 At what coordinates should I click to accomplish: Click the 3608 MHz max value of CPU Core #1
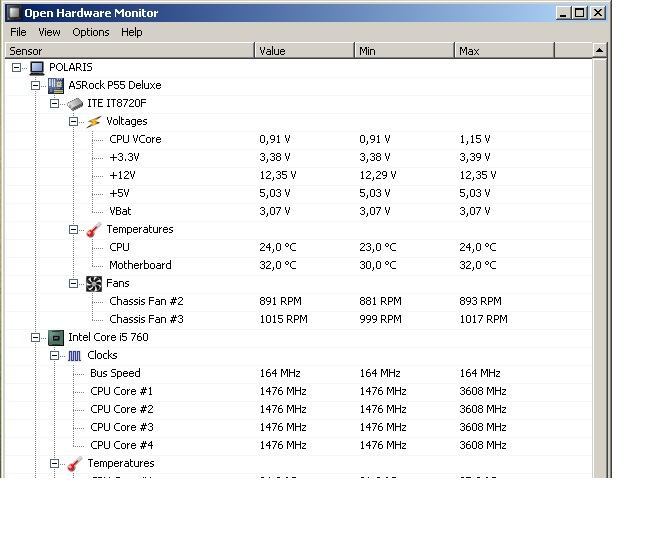(483, 391)
